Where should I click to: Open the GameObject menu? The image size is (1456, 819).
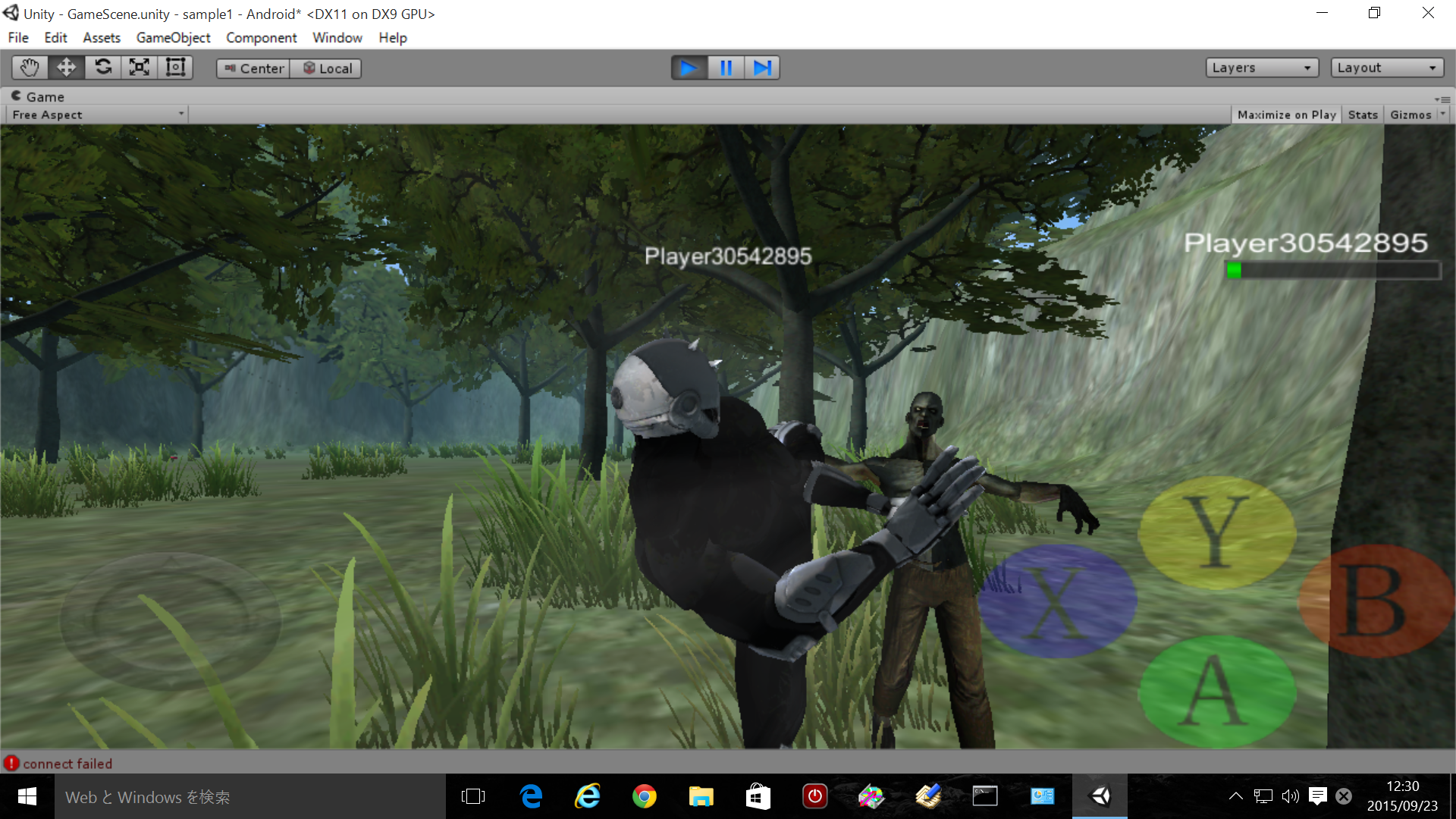[x=173, y=37]
